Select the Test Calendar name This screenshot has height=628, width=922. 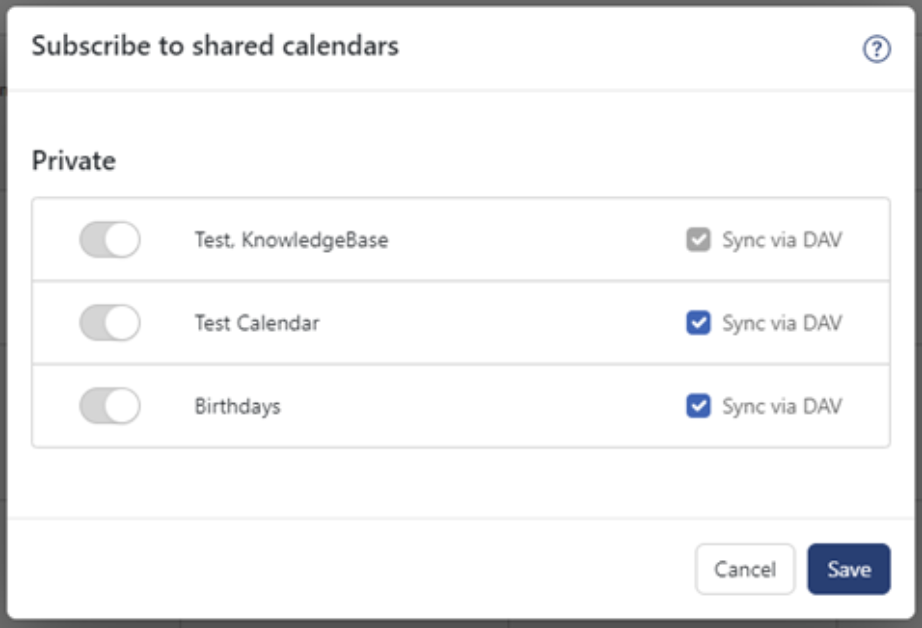coord(257,323)
